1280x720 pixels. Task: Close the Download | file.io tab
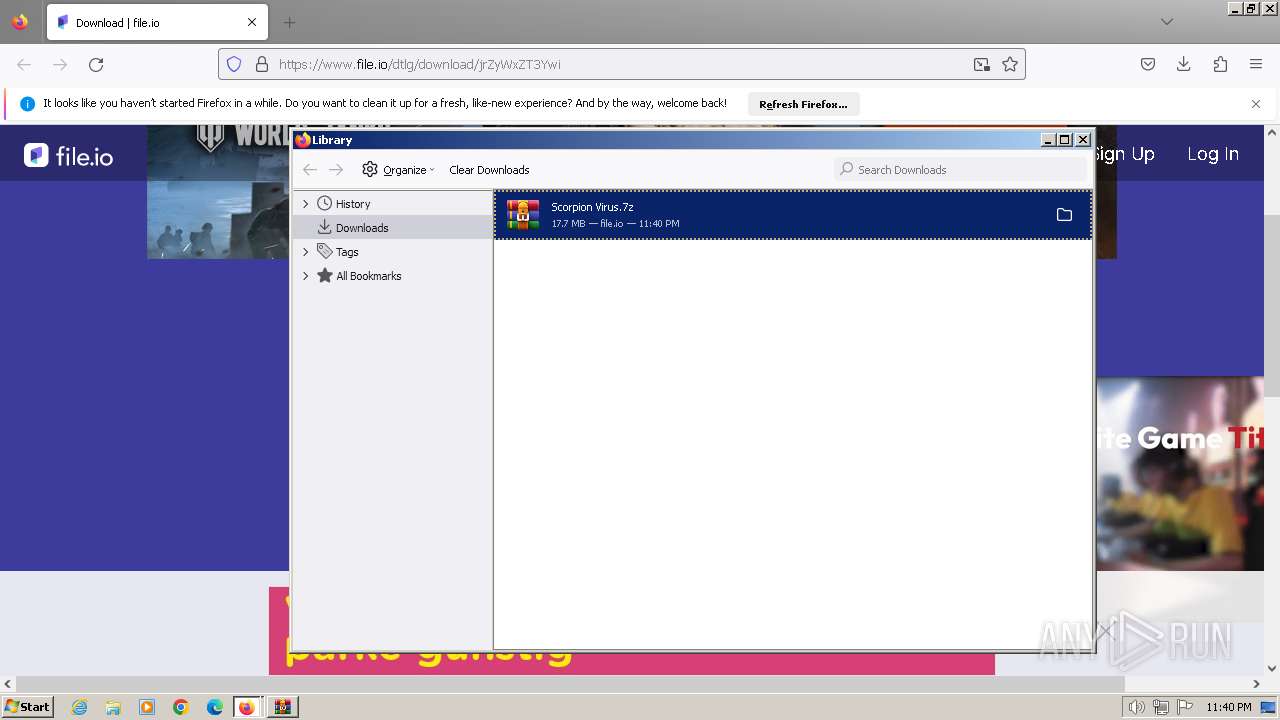[252, 22]
